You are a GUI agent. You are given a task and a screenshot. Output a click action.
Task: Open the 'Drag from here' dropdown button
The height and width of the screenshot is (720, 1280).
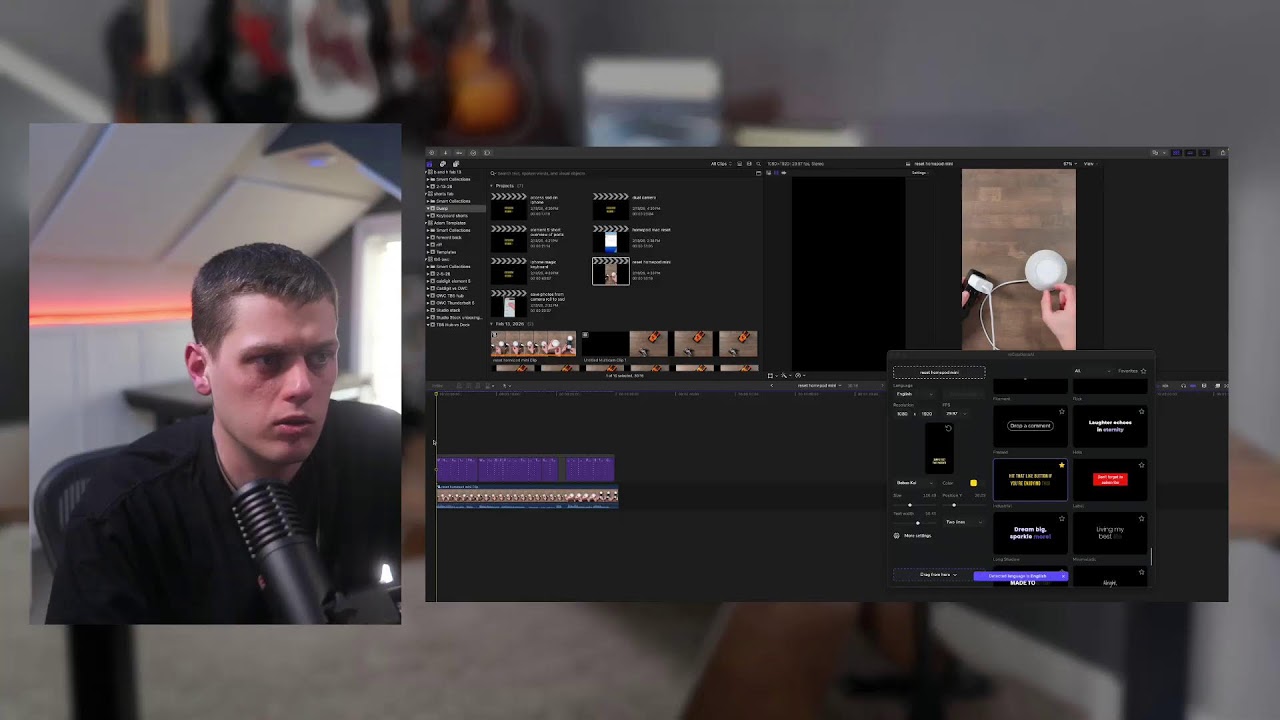tap(938, 575)
